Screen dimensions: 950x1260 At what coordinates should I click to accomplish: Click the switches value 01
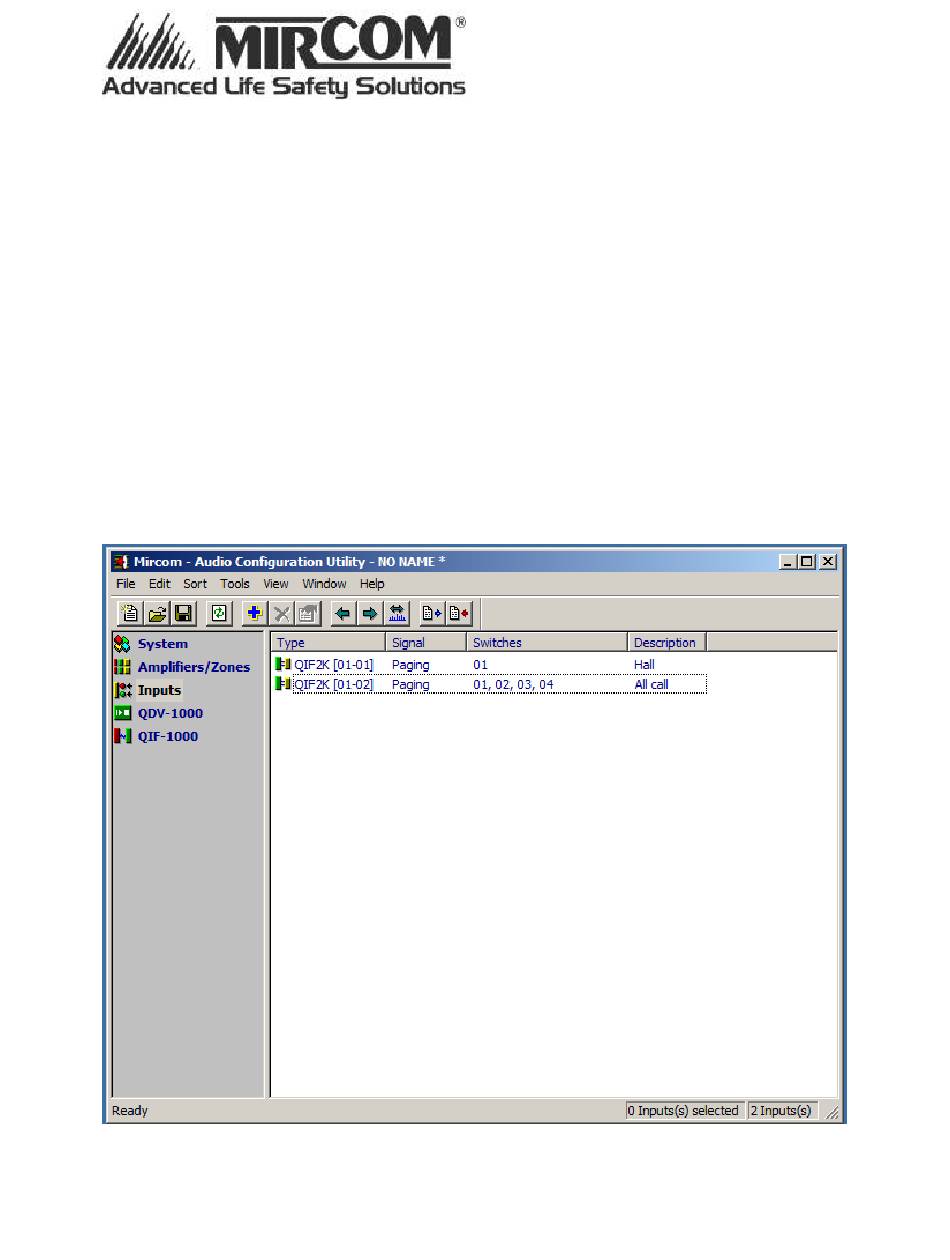pyautogui.click(x=481, y=664)
